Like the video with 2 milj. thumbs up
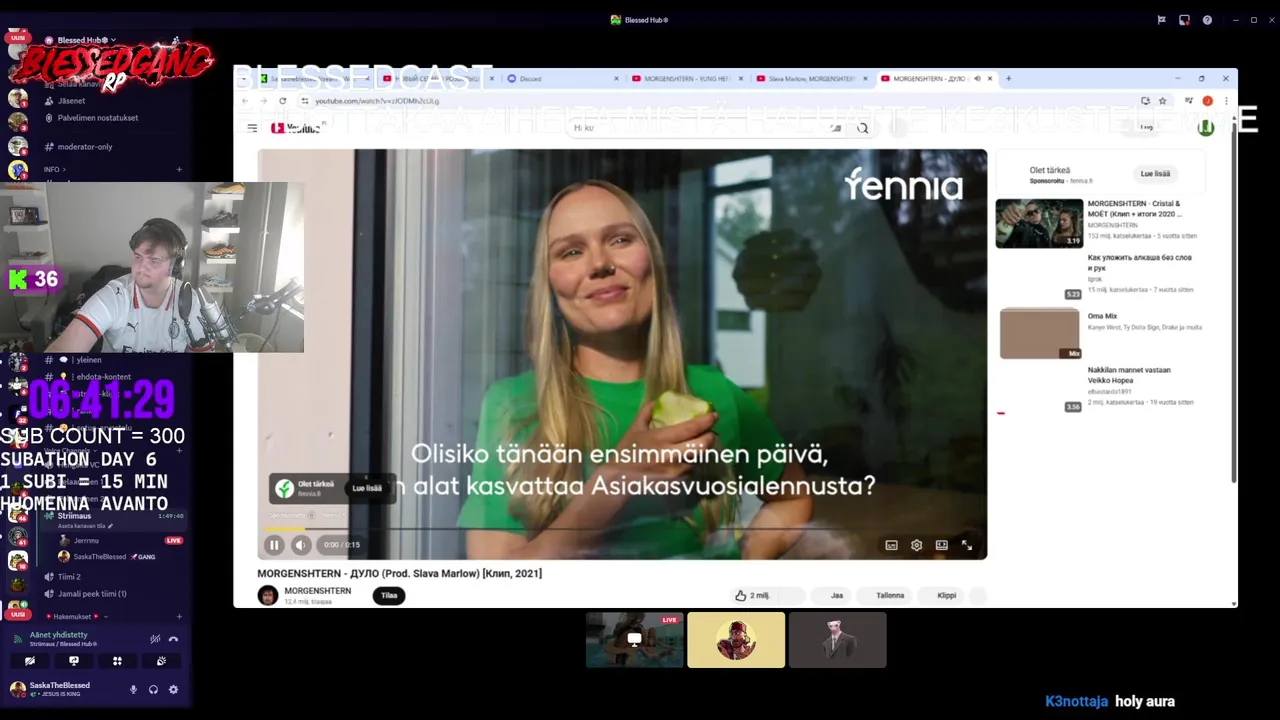Screen dimensions: 1280x720 (752, 595)
